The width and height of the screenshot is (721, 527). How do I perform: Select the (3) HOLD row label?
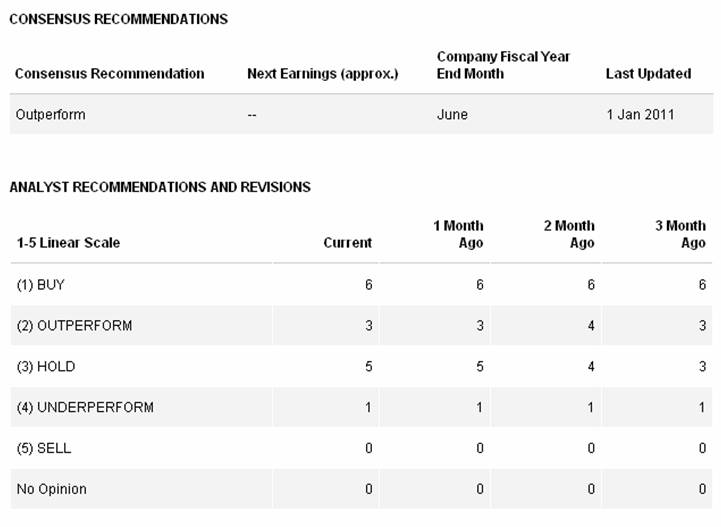[46, 367]
